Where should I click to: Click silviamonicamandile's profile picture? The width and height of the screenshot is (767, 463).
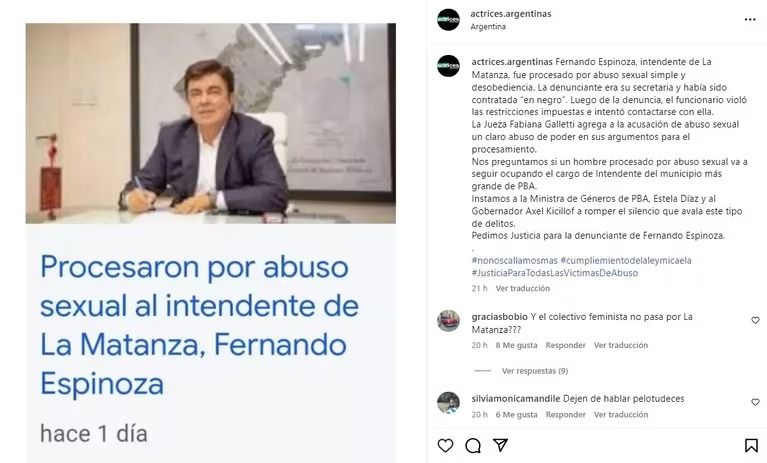pyautogui.click(x=449, y=403)
